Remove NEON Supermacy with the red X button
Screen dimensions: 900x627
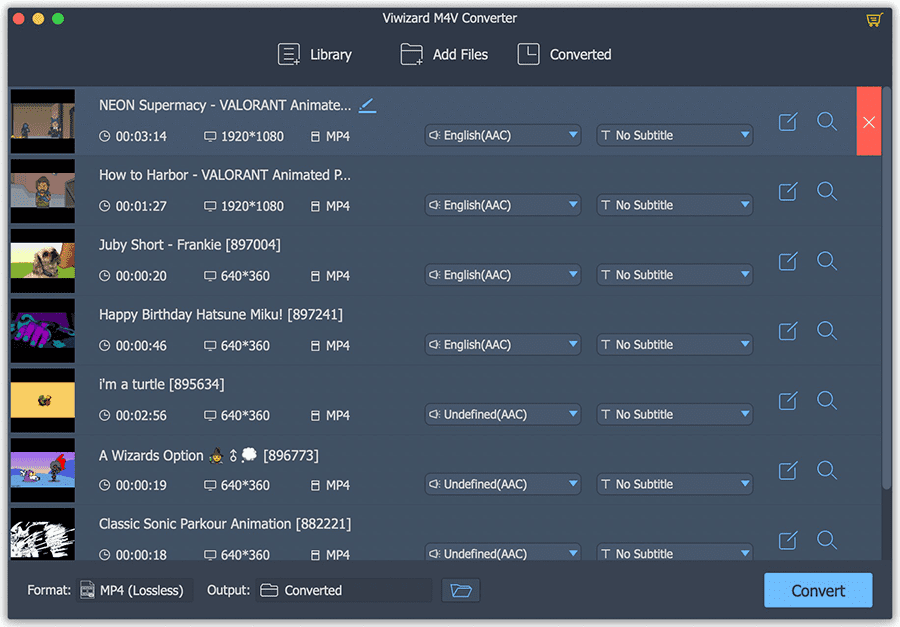pos(869,122)
